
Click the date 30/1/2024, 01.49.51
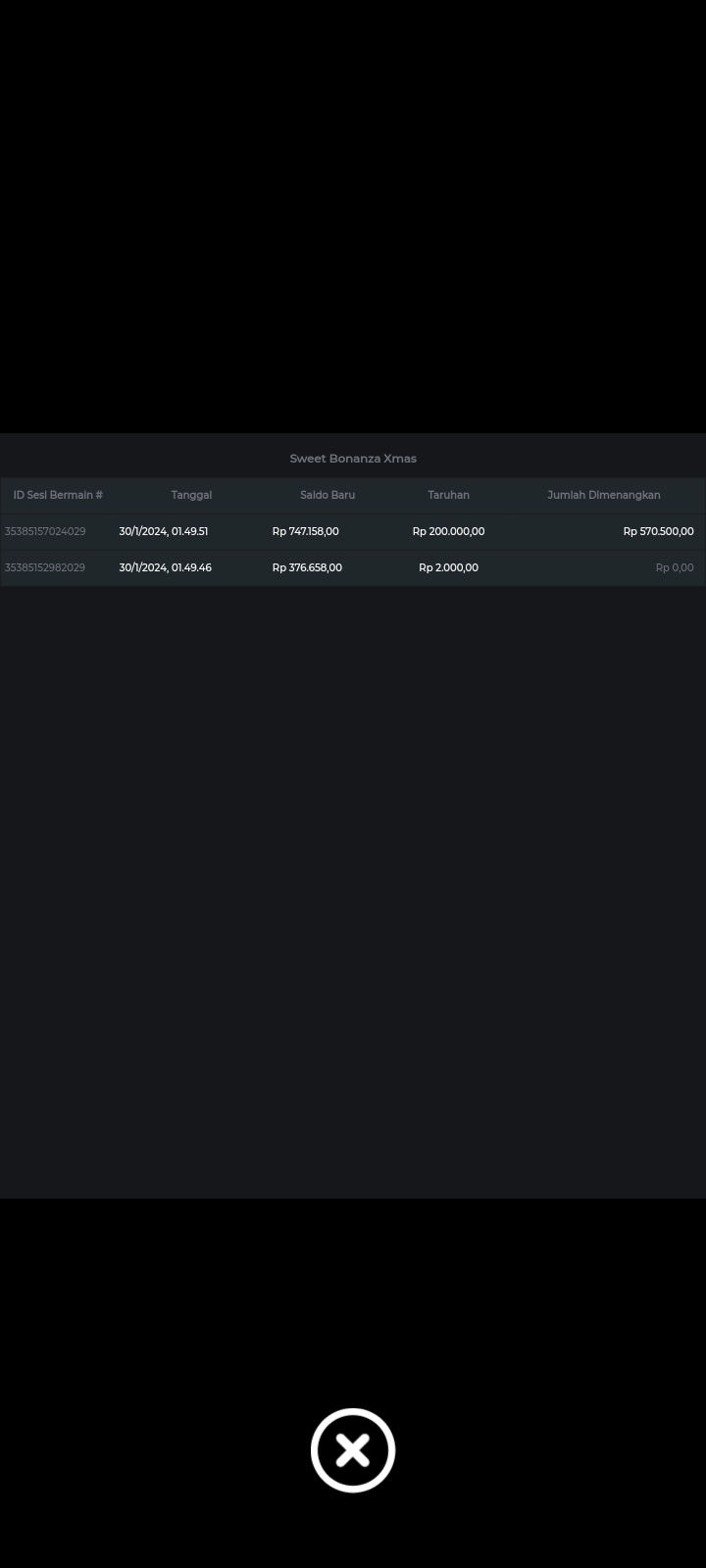164,531
